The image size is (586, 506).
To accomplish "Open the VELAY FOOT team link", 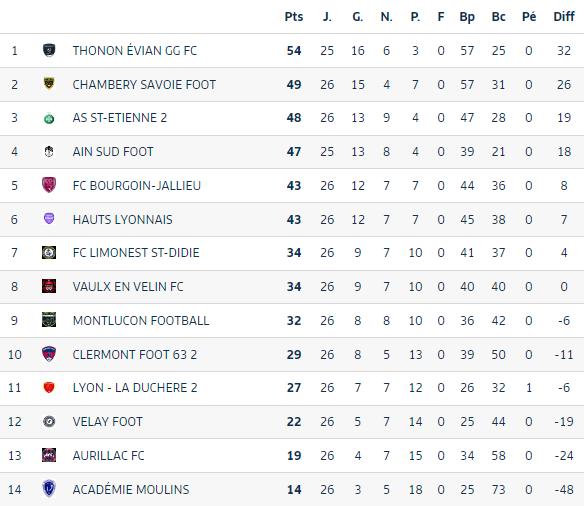I will (108, 422).
